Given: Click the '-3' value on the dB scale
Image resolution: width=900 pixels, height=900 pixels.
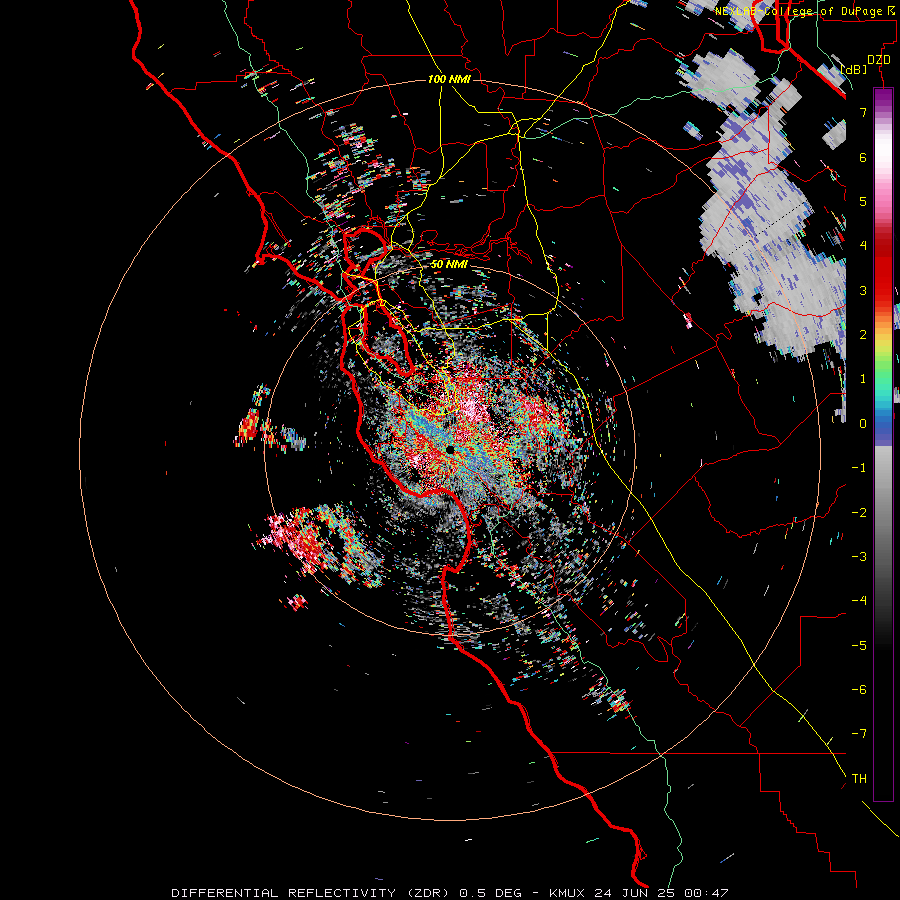Looking at the screenshot, I should (859, 557).
